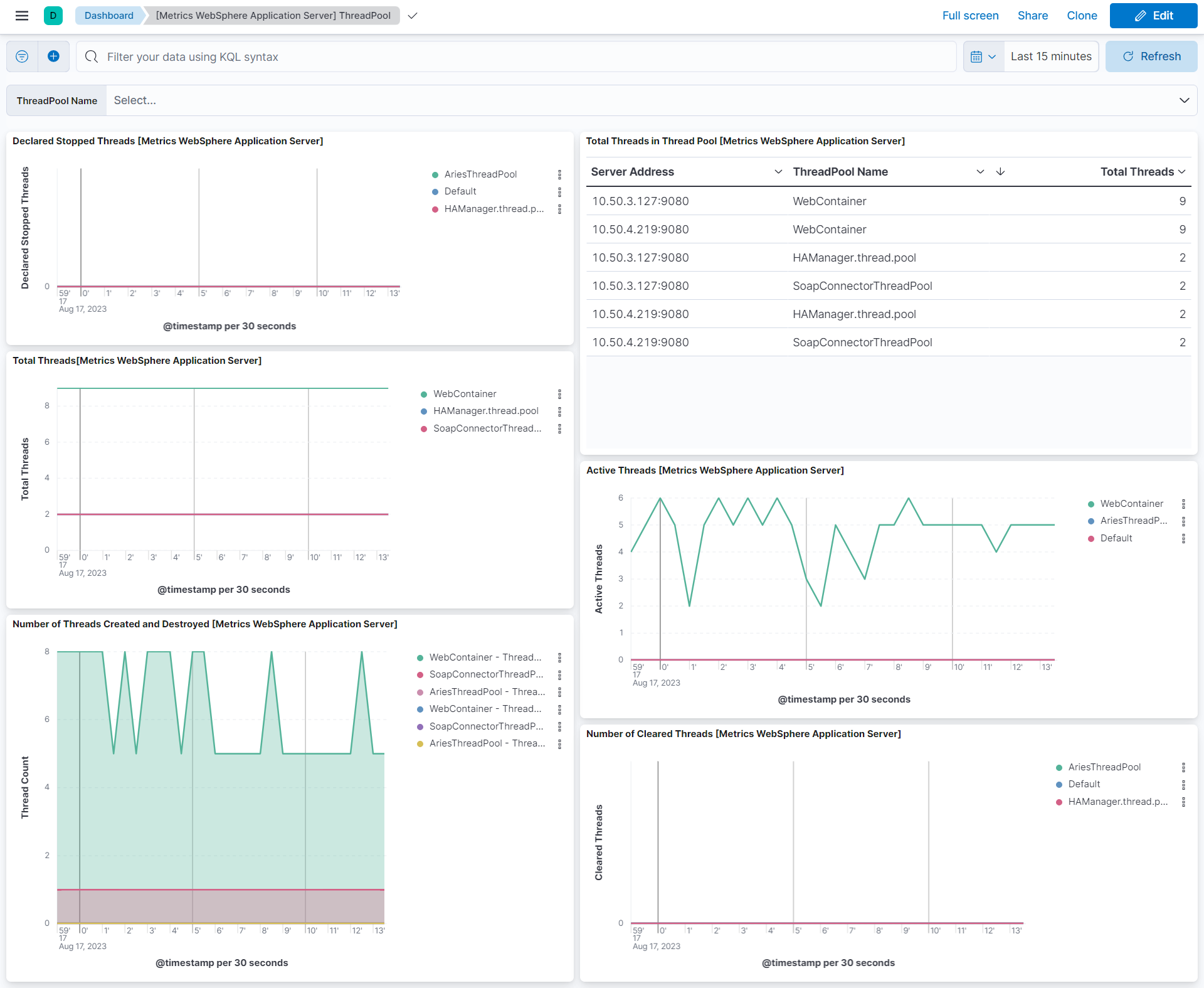1204x988 pixels.
Task: Open options for WebContainer in Active Threads legend
Action: pos(1184,504)
